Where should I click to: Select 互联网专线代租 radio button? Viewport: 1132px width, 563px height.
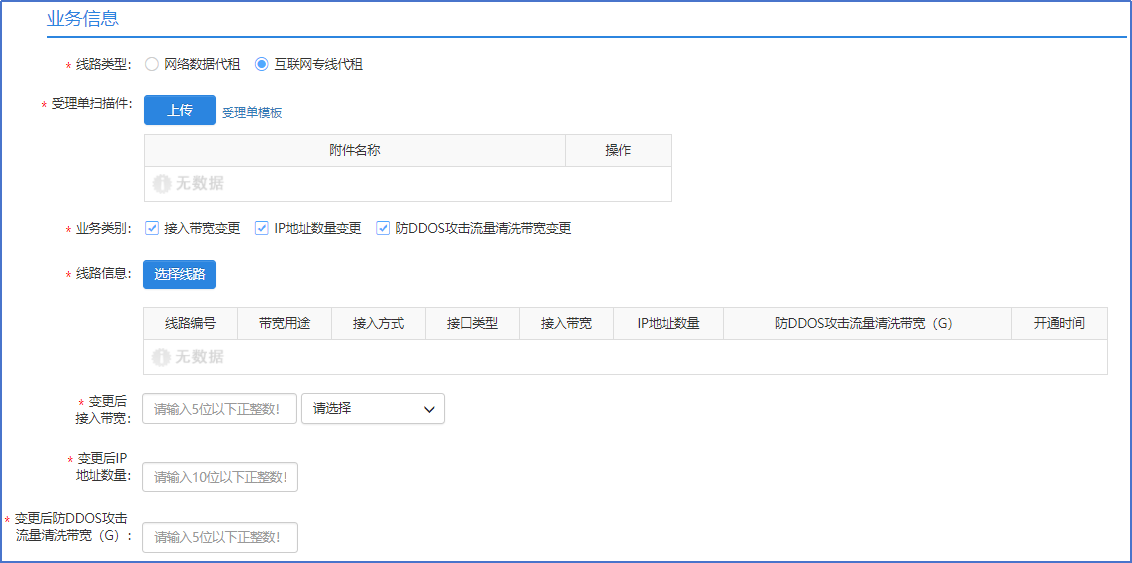261,64
